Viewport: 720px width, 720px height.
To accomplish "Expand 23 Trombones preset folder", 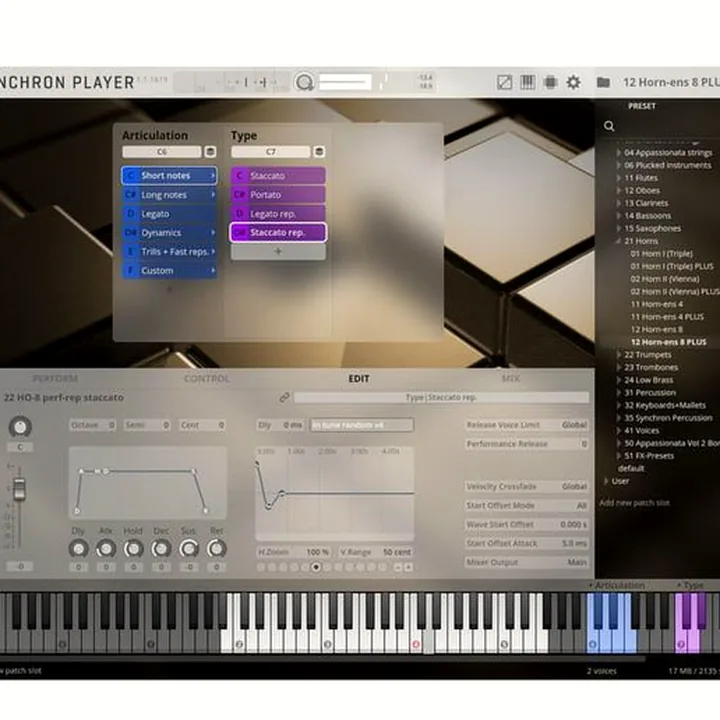I will (x=619, y=367).
